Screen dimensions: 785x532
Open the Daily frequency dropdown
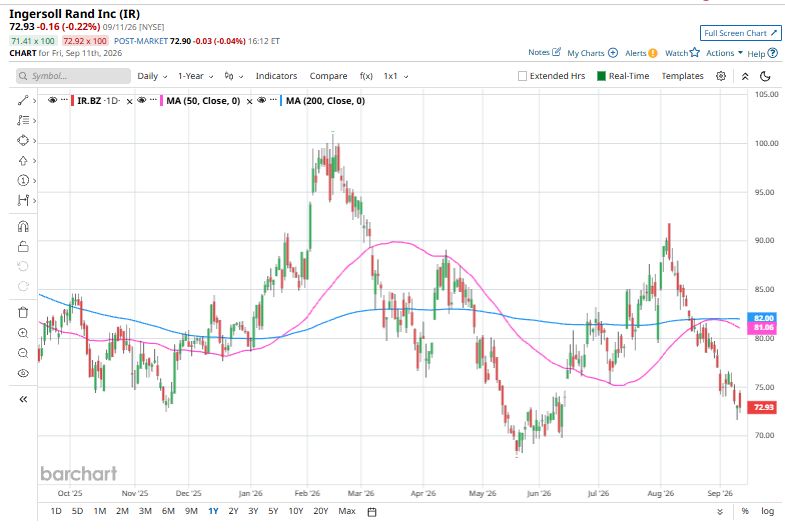point(152,76)
